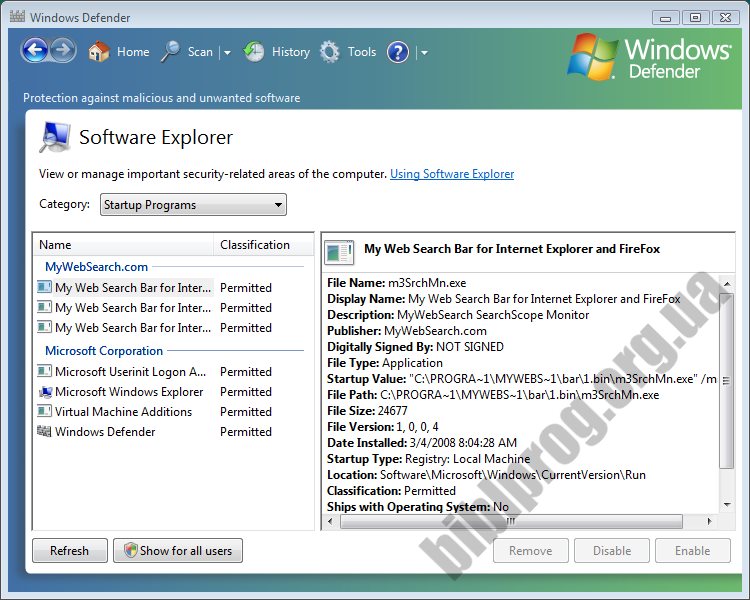Open the Tools gear icon

(330, 51)
